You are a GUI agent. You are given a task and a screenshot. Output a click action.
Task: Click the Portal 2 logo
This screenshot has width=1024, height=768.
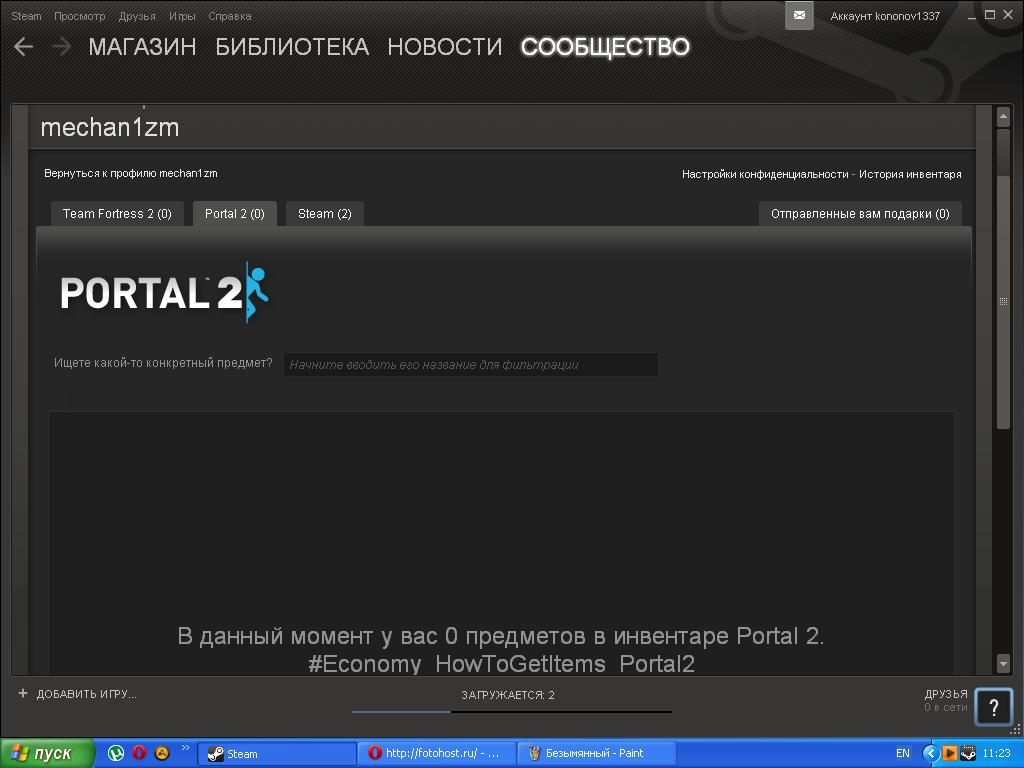click(x=165, y=293)
